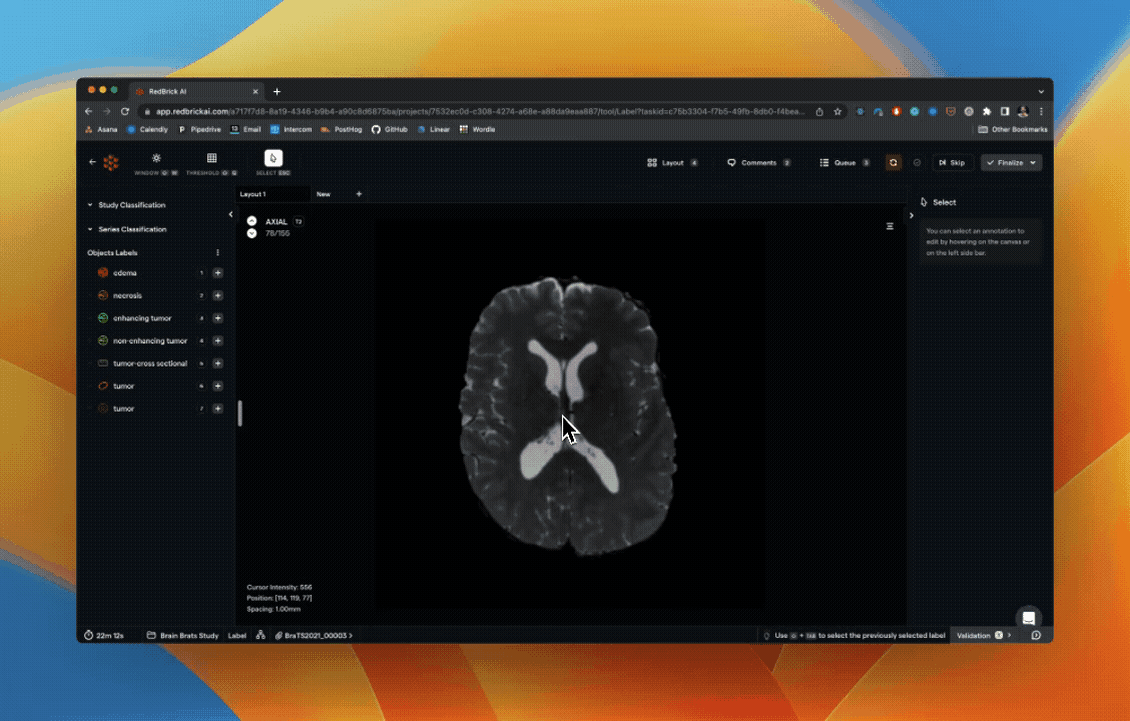The width and height of the screenshot is (1130, 721).
Task: Expand the Series Classification section
Action: 132,229
